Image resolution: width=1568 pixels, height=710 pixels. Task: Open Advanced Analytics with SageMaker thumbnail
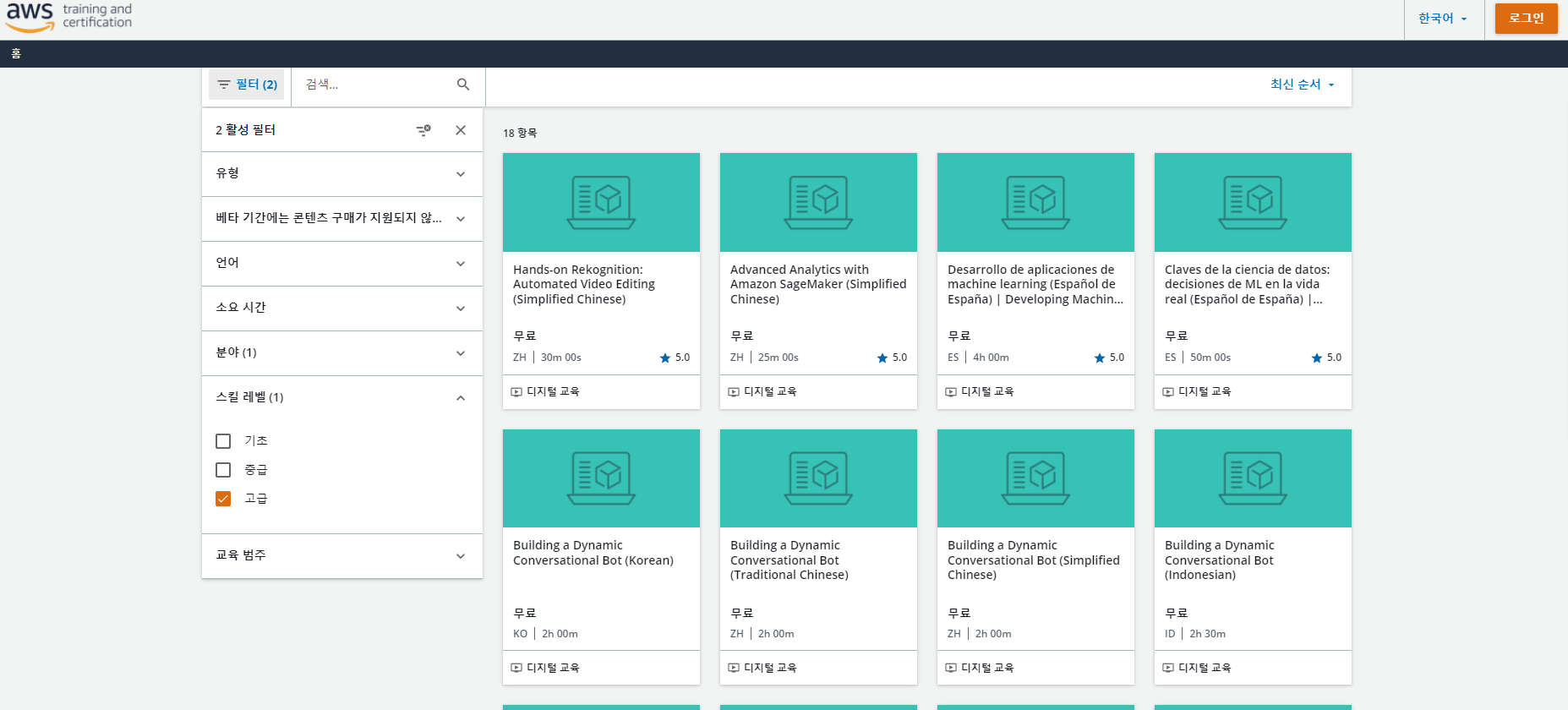[818, 202]
